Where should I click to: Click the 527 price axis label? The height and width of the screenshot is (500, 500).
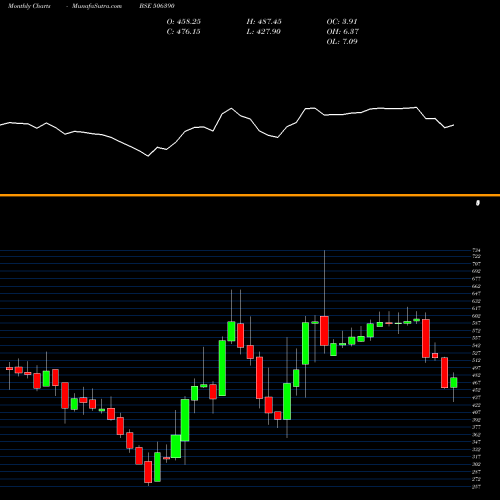476,353
